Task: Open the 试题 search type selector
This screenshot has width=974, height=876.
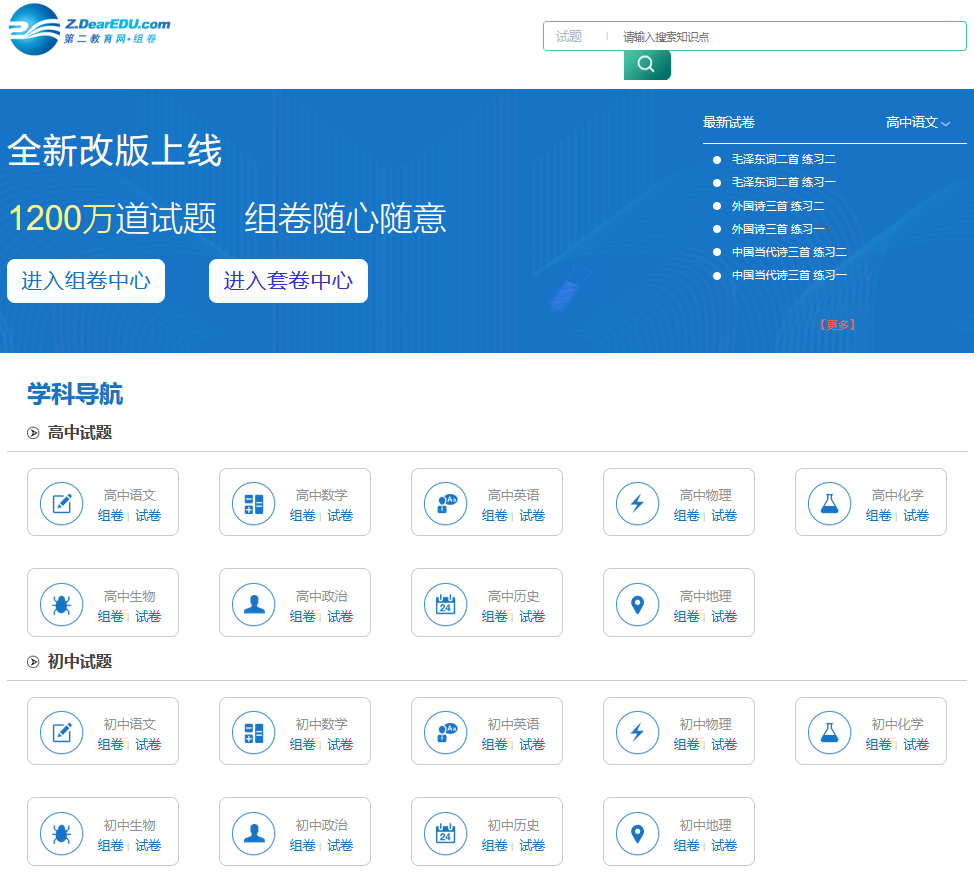Action: (x=570, y=37)
